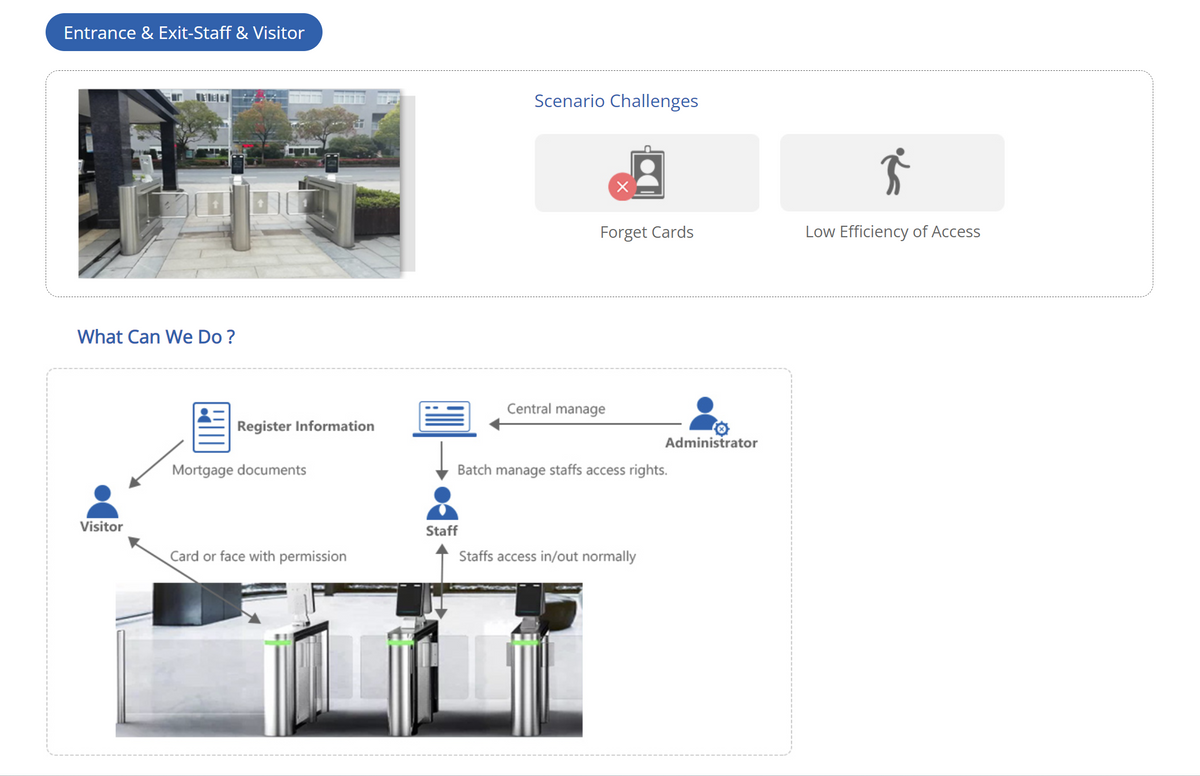Click the Visitor person icon
Image resolution: width=1200 pixels, height=776 pixels.
pyautogui.click(x=102, y=501)
